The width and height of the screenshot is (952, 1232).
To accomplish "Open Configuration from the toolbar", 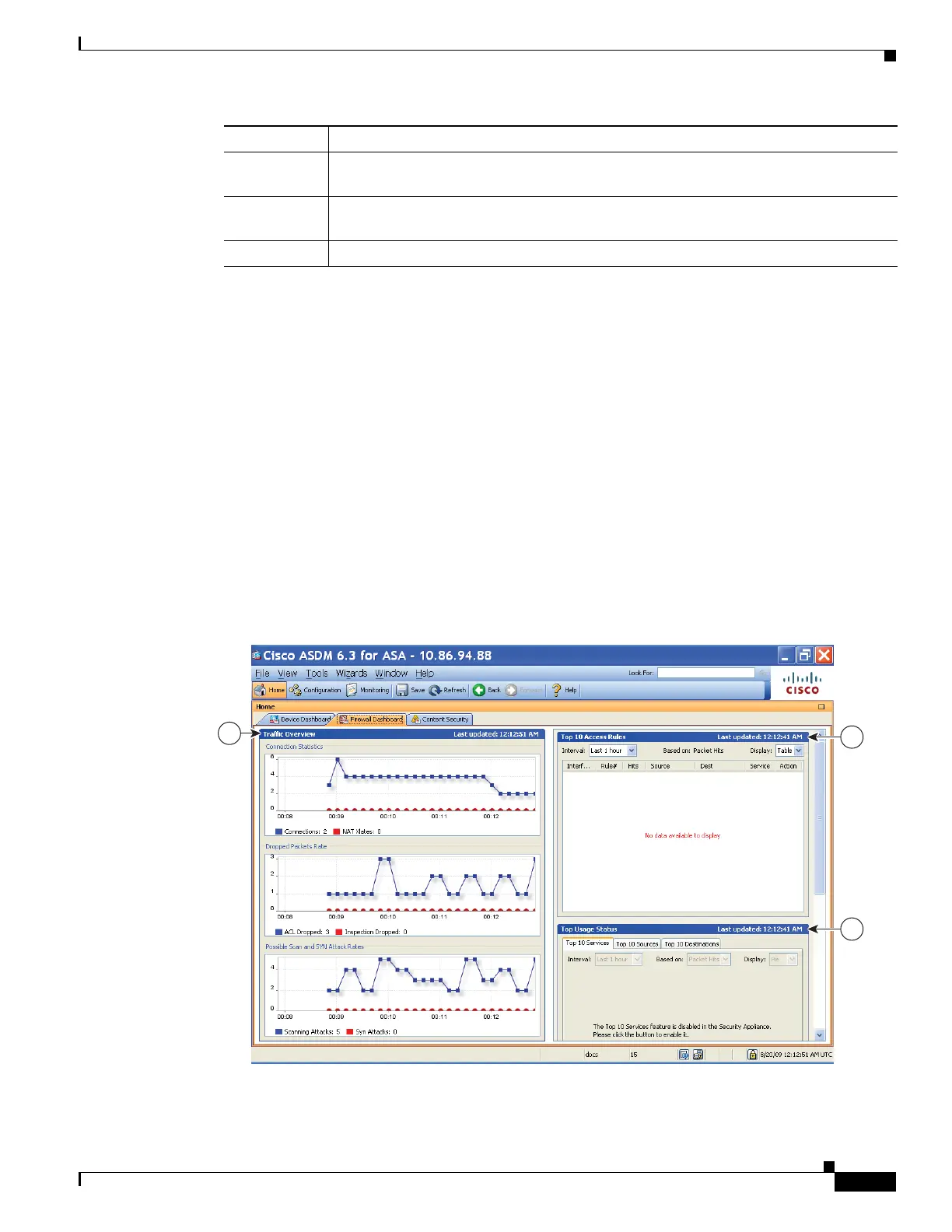I will (x=315, y=690).
